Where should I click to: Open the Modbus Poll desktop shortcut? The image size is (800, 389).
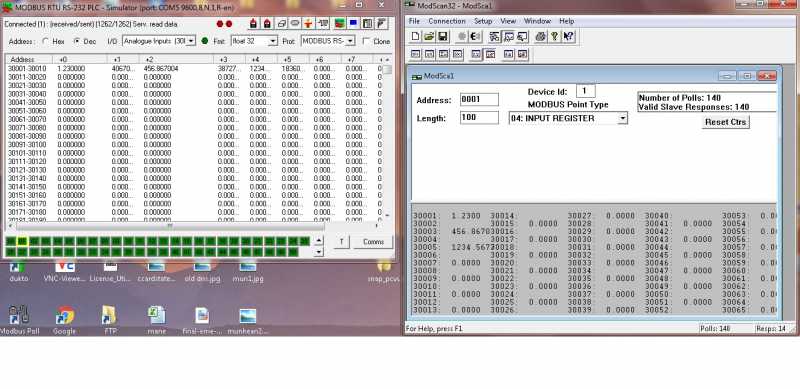(19, 320)
